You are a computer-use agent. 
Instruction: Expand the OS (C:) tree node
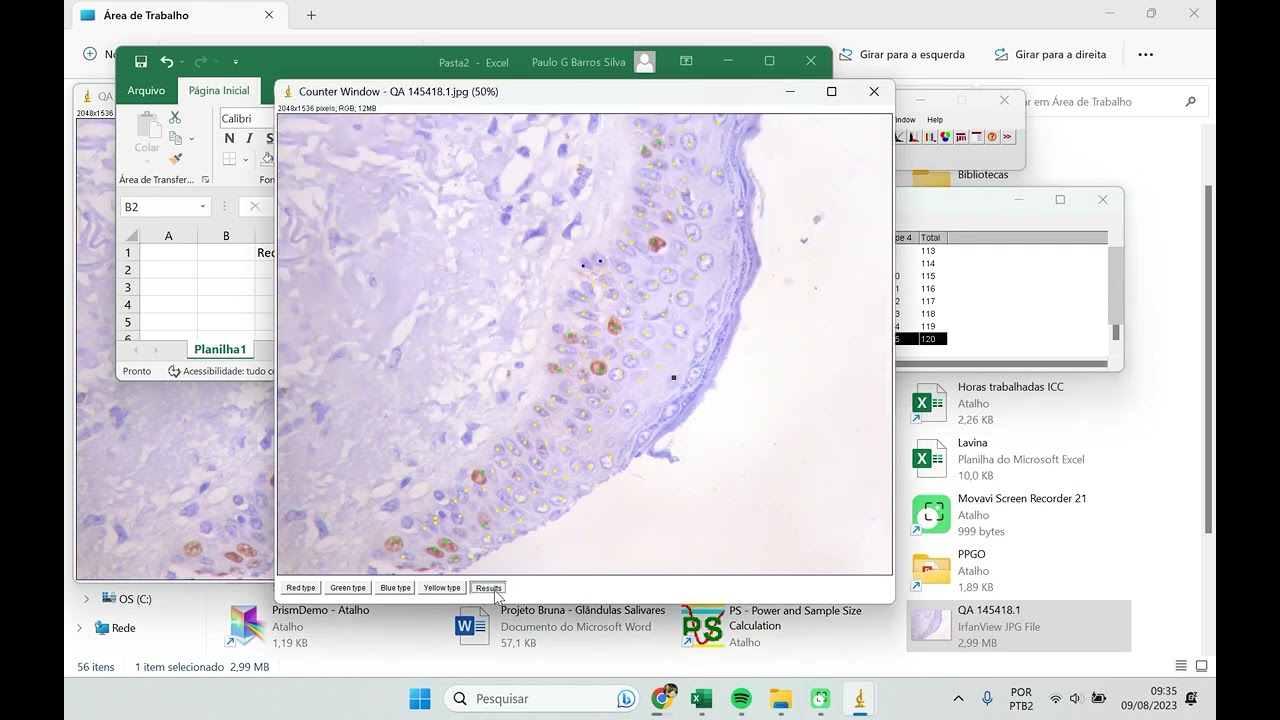click(86, 599)
